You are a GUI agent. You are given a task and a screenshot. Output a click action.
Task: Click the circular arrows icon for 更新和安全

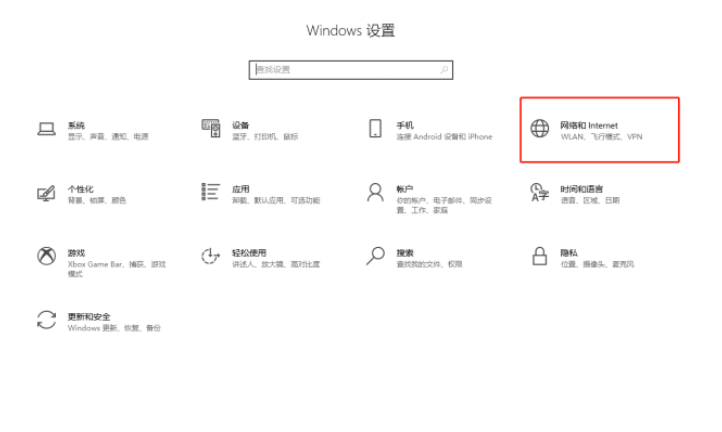point(46,320)
